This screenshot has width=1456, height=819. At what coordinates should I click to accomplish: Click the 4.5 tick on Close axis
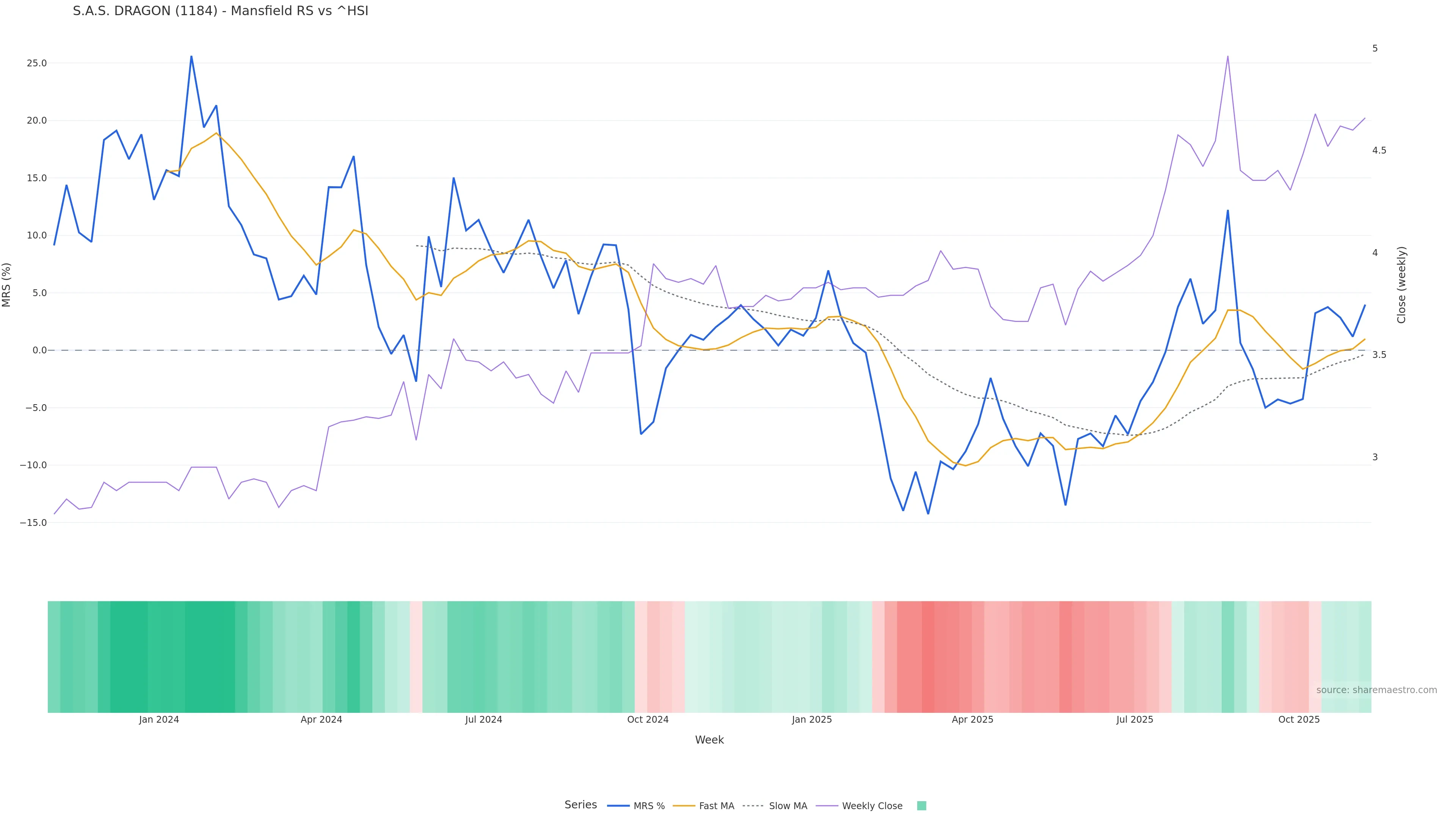coord(1379,151)
